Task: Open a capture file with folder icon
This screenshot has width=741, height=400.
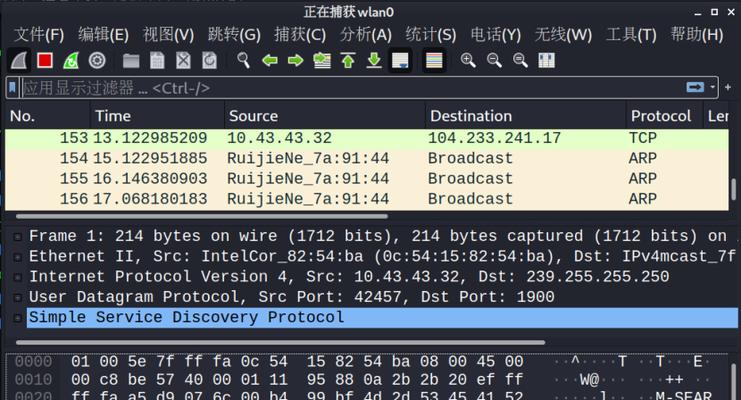Action: 131,61
